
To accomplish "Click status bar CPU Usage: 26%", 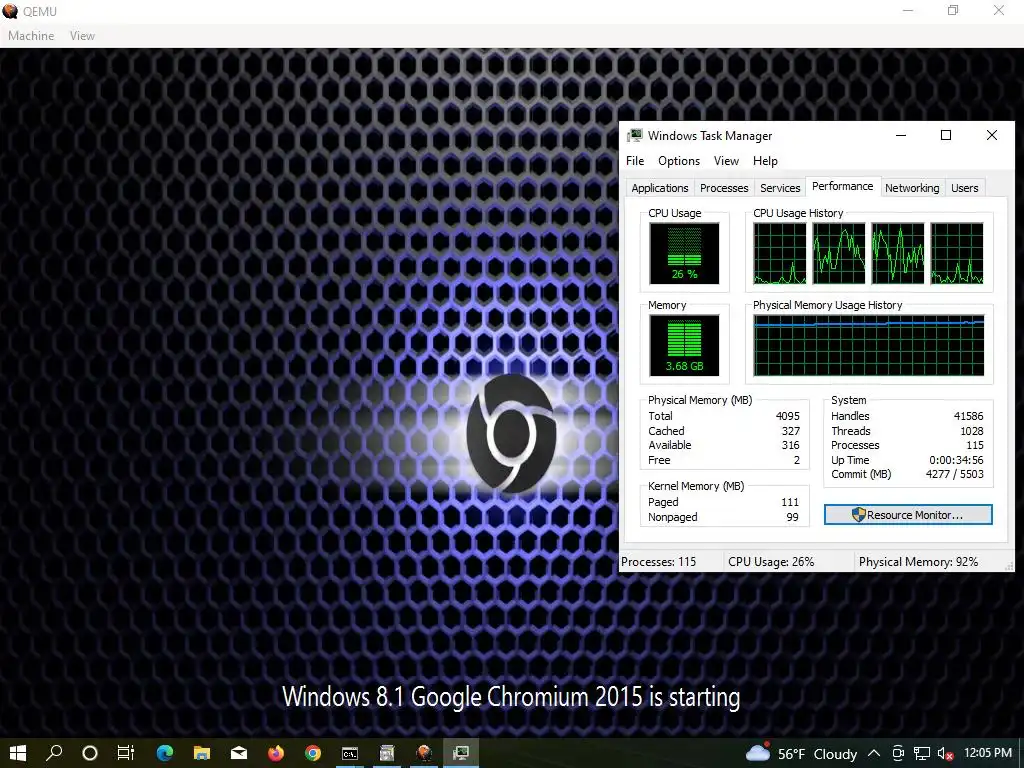I will click(x=771, y=562).
